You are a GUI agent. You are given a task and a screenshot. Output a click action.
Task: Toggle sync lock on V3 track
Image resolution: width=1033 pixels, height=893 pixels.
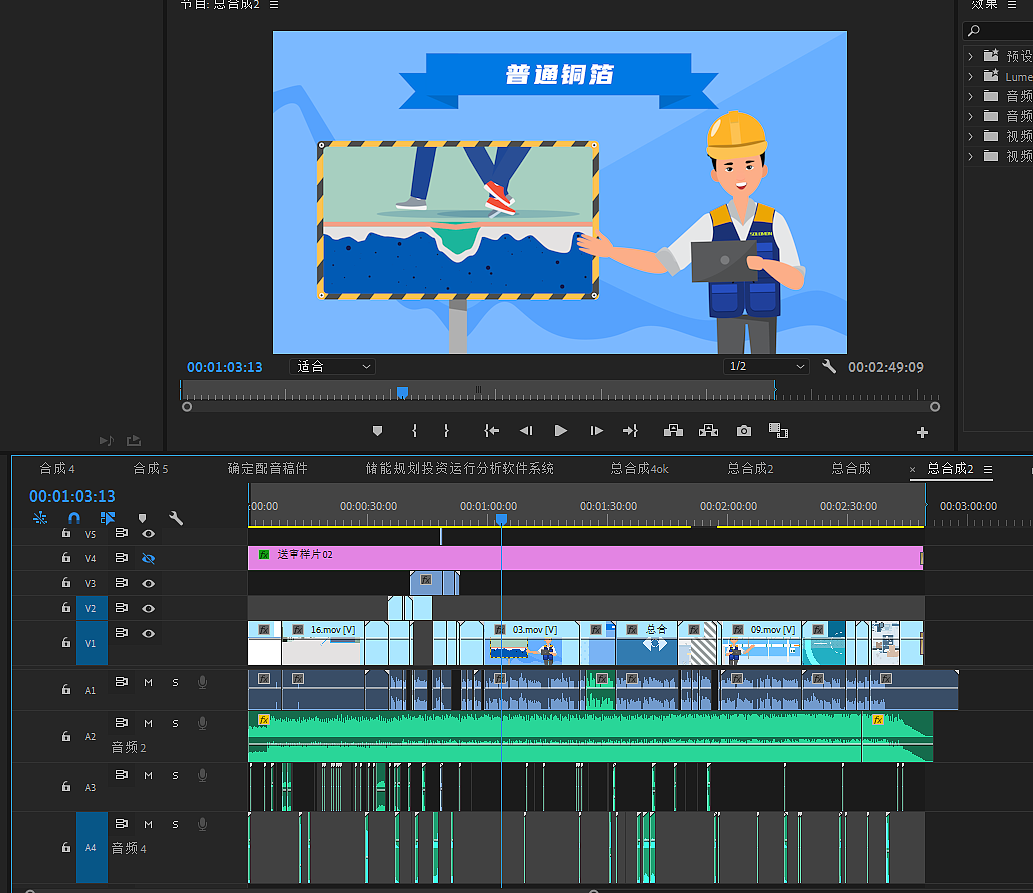[x=122, y=583]
